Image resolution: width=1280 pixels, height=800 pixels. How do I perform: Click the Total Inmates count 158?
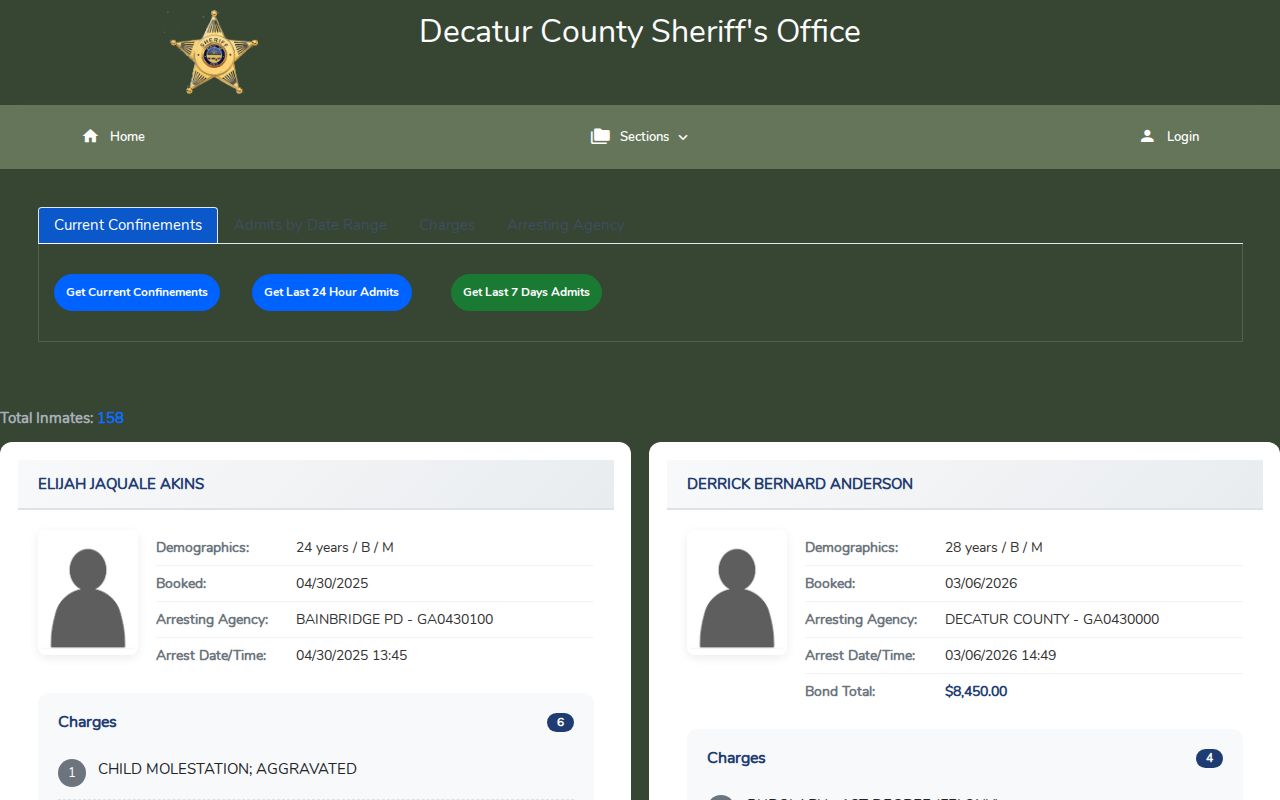pyautogui.click(x=110, y=418)
